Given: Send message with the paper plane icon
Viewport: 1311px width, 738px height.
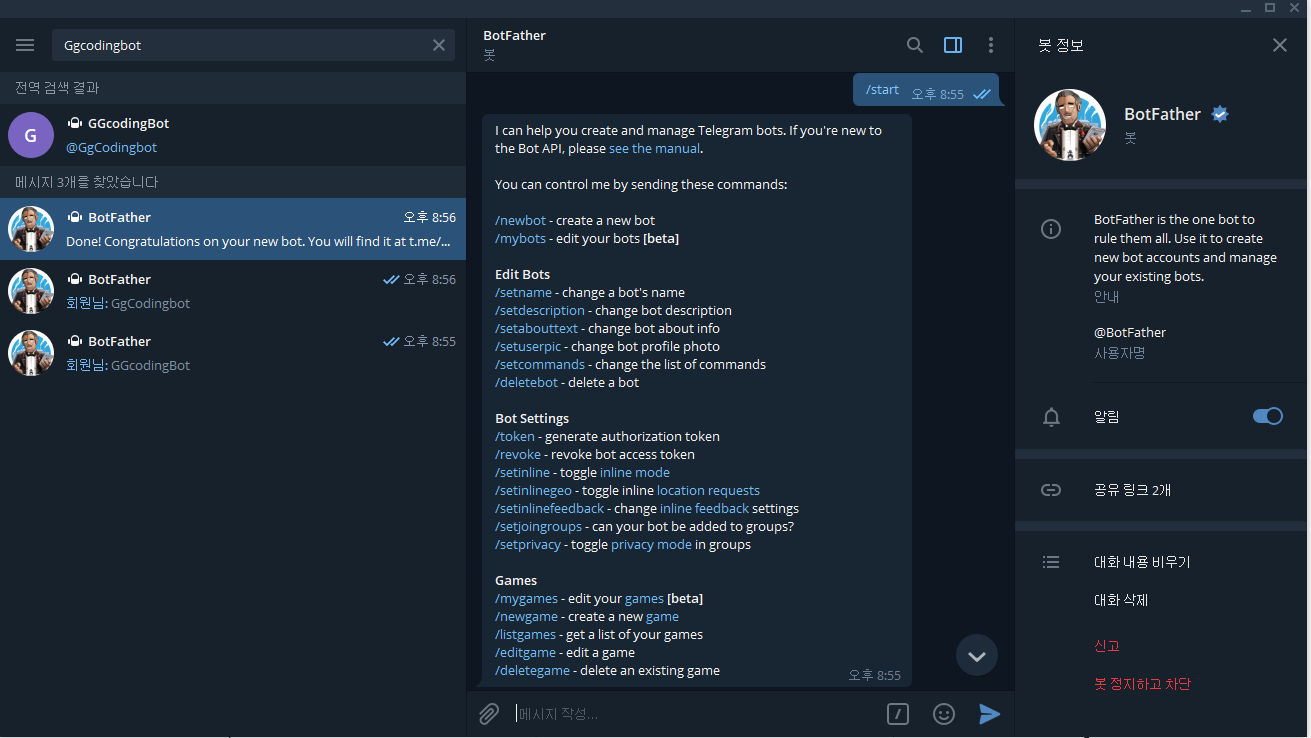Looking at the screenshot, I should 989,714.
